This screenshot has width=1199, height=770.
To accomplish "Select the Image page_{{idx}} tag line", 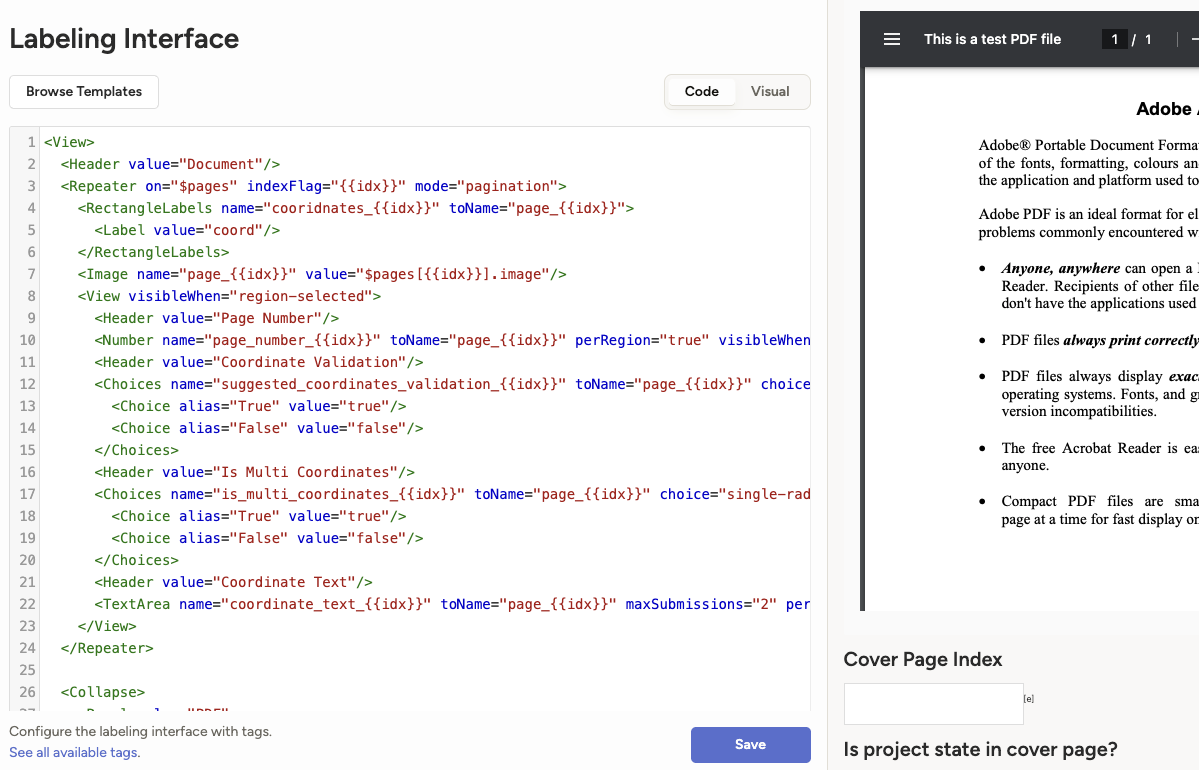I will pyautogui.click(x=322, y=274).
